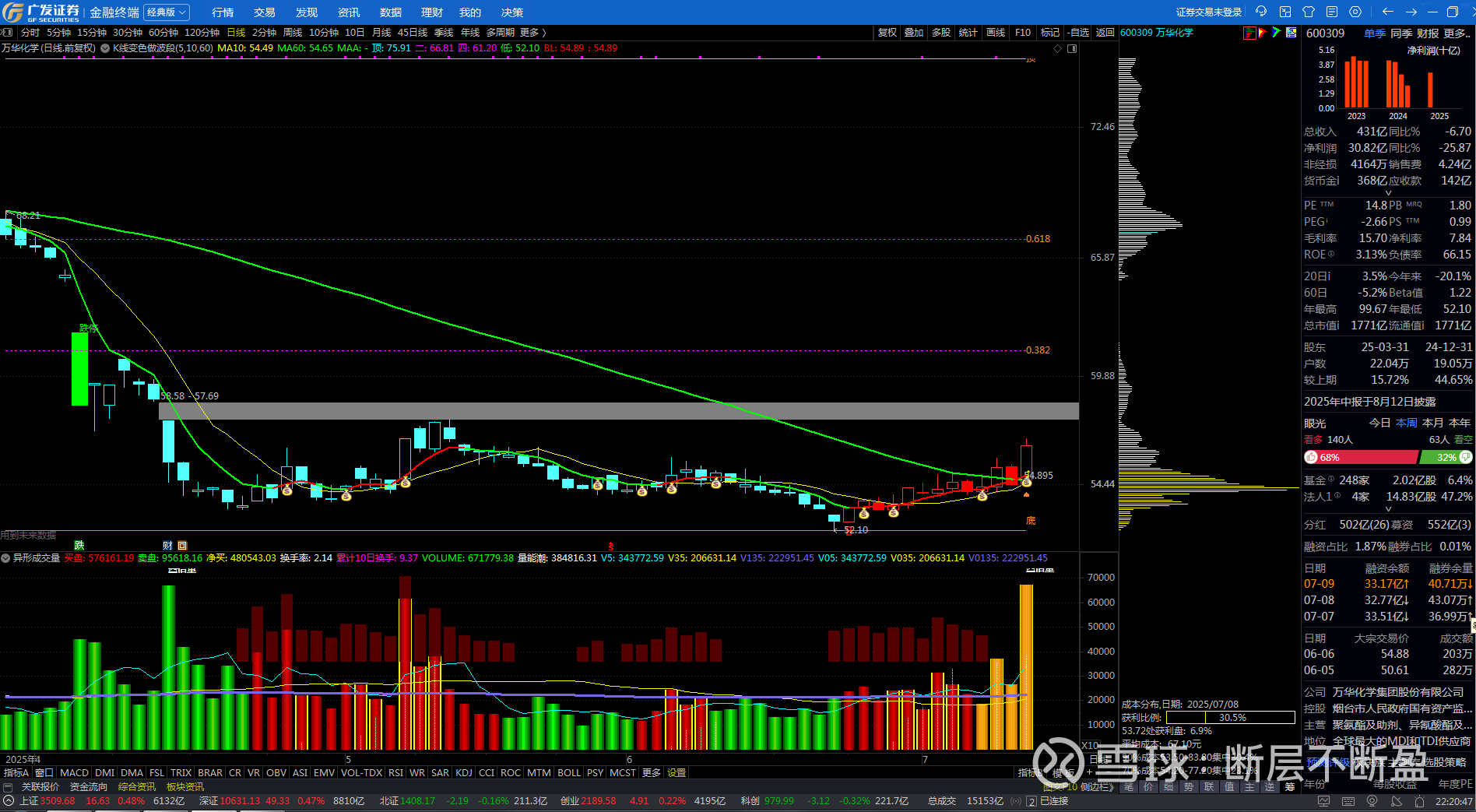Toggle the 笔 tick side tab
Image resolution: width=1476 pixels, height=812 pixels.
click(x=1129, y=787)
